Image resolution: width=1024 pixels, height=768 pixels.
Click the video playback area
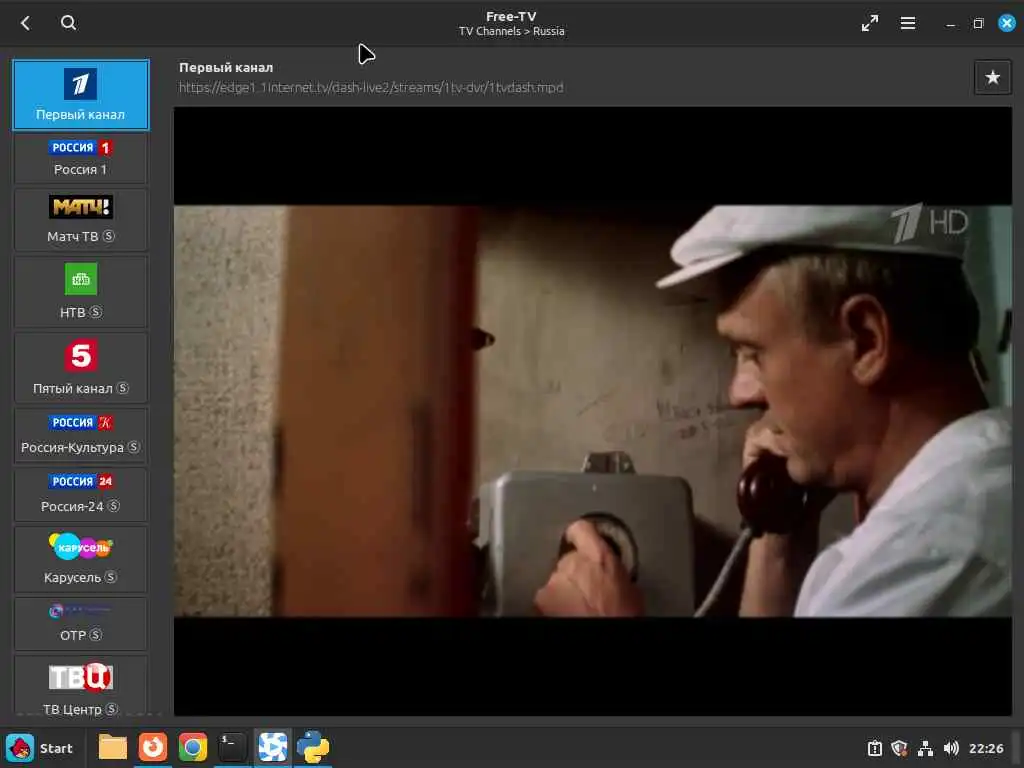point(592,411)
